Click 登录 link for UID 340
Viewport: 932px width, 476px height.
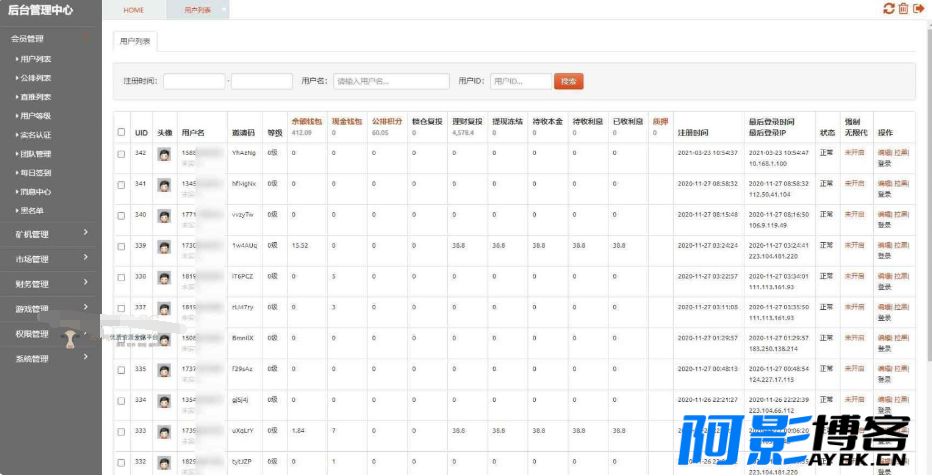pos(884,225)
